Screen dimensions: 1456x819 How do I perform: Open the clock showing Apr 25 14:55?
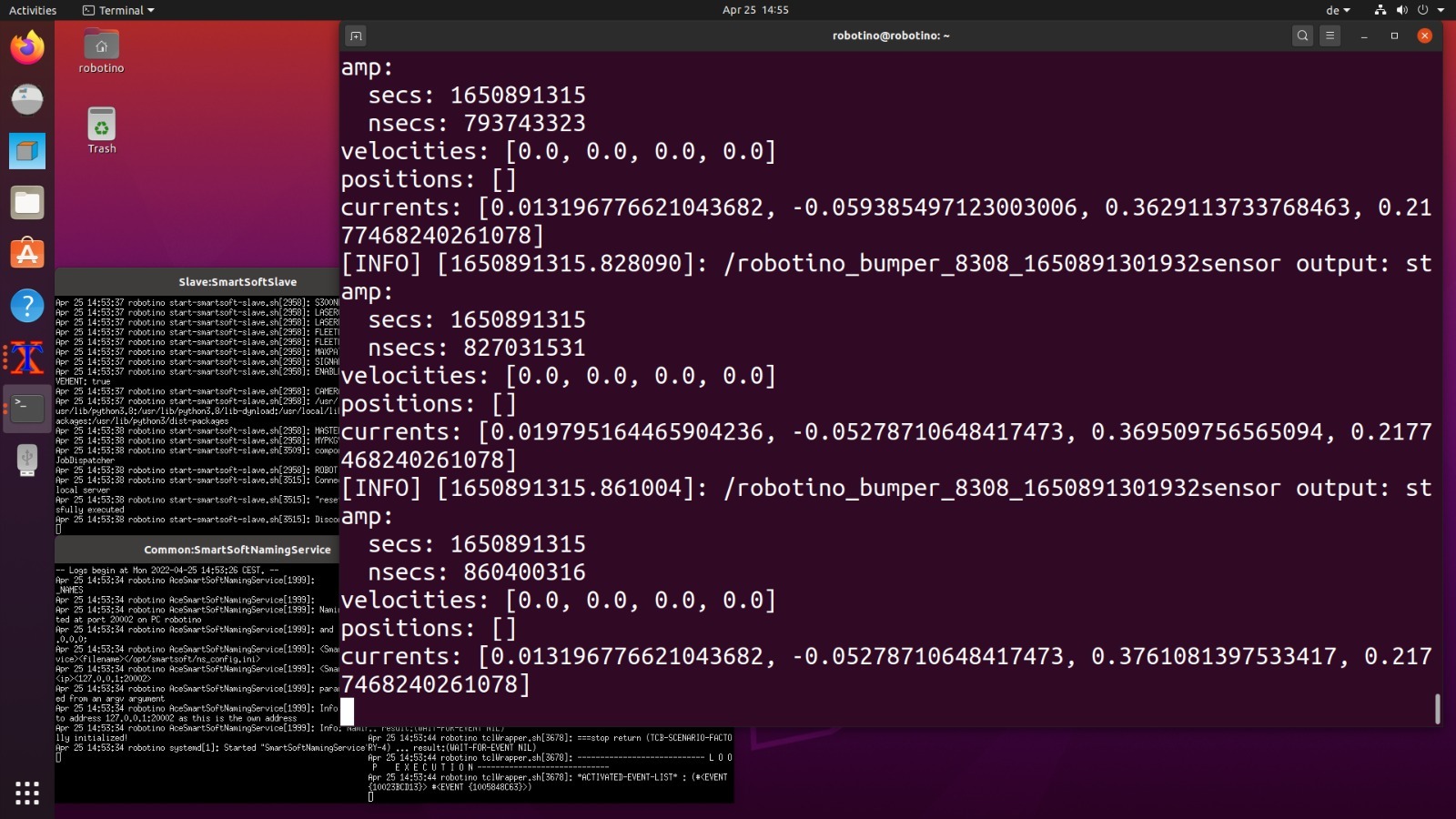click(755, 10)
